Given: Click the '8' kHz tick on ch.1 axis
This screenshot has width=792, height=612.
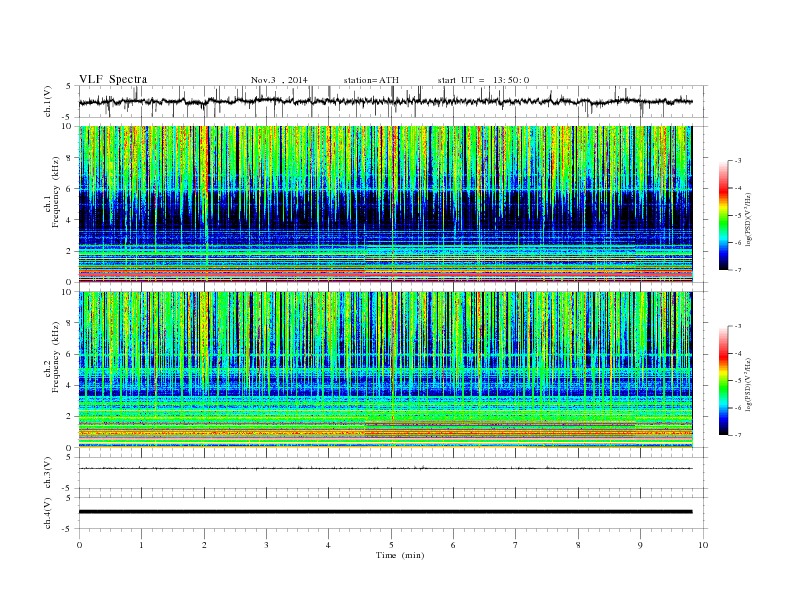Looking at the screenshot, I should [x=69, y=158].
